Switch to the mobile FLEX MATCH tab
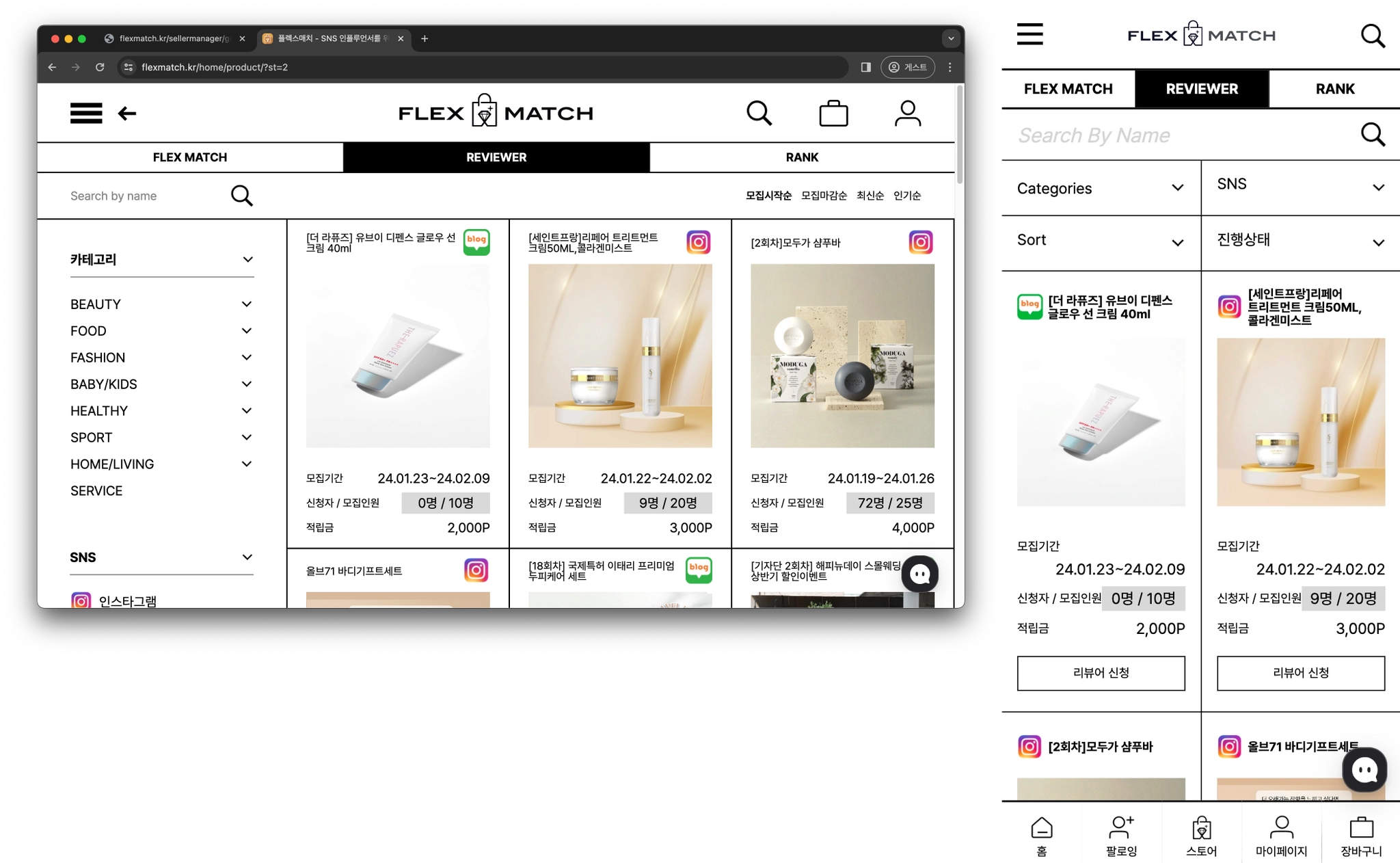 [x=1068, y=89]
